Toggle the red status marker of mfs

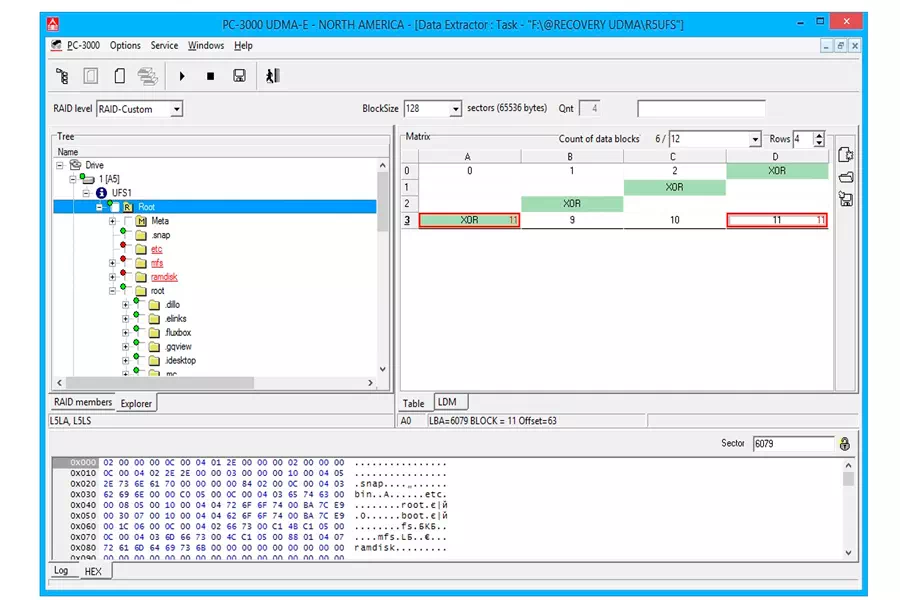pyautogui.click(x=123, y=258)
